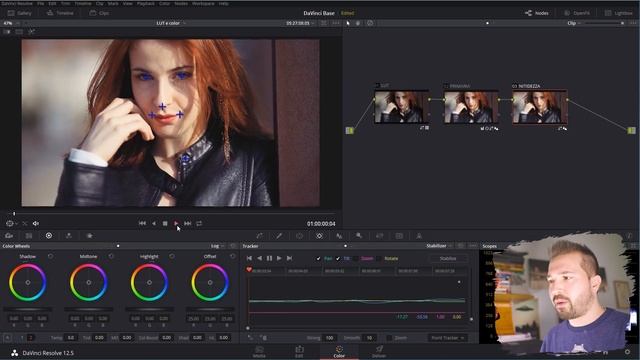Open the Blur palette
This screenshot has width=640, height=360.
coord(339,236)
